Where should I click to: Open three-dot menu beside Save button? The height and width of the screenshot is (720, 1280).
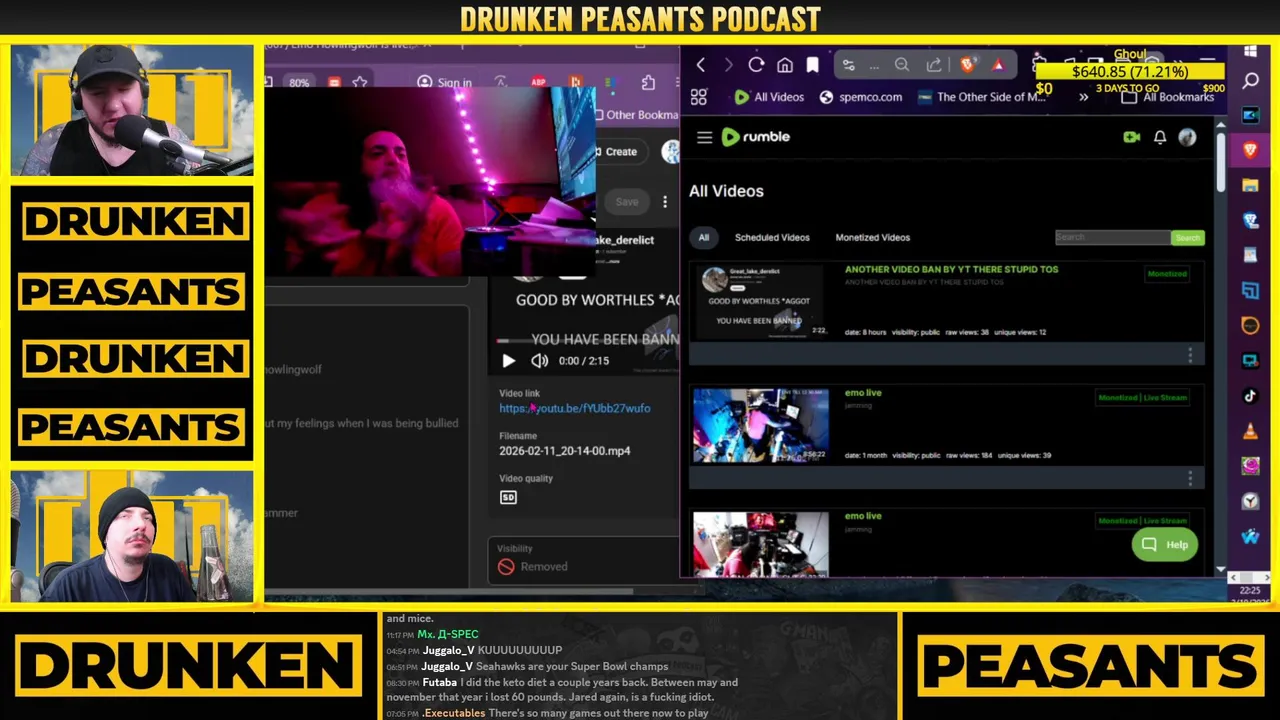coord(664,202)
